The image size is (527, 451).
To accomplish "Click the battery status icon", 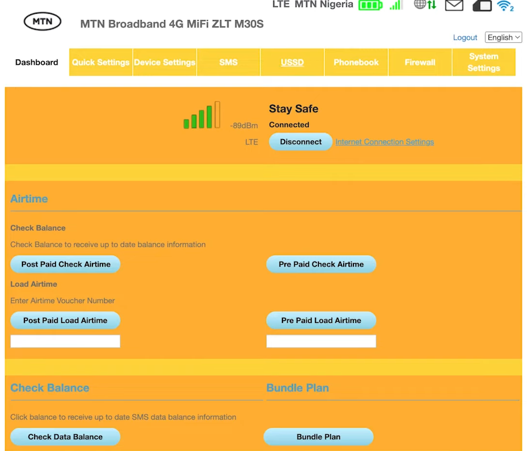I will (370, 5).
